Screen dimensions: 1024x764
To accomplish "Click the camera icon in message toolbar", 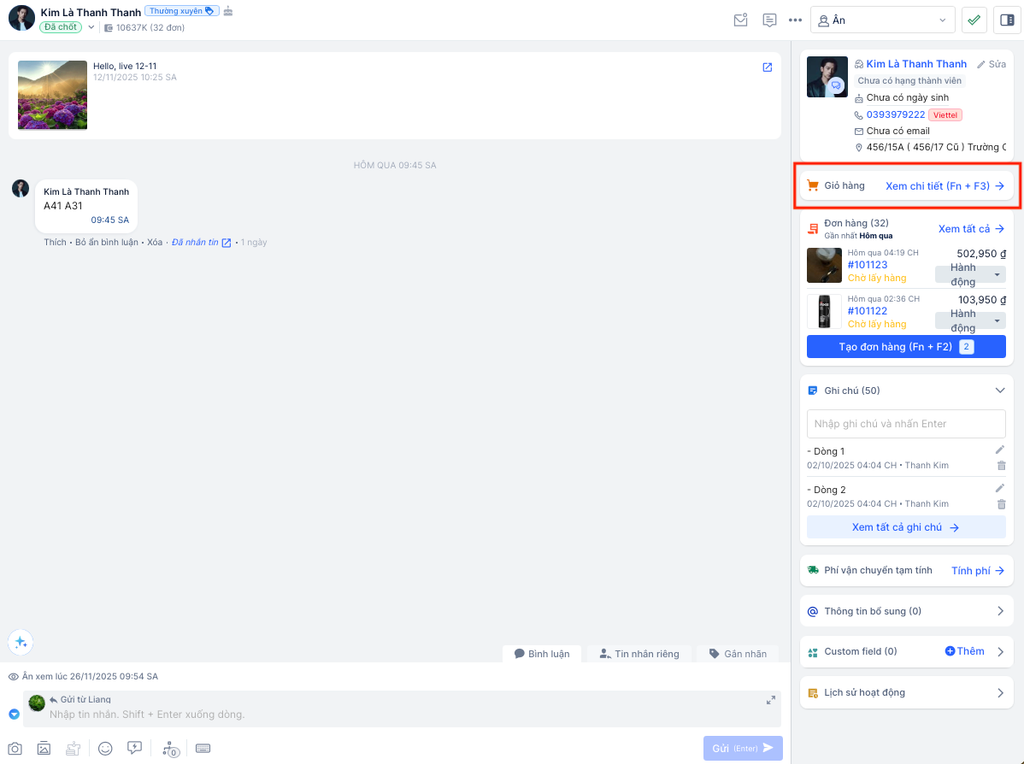I will pos(15,748).
